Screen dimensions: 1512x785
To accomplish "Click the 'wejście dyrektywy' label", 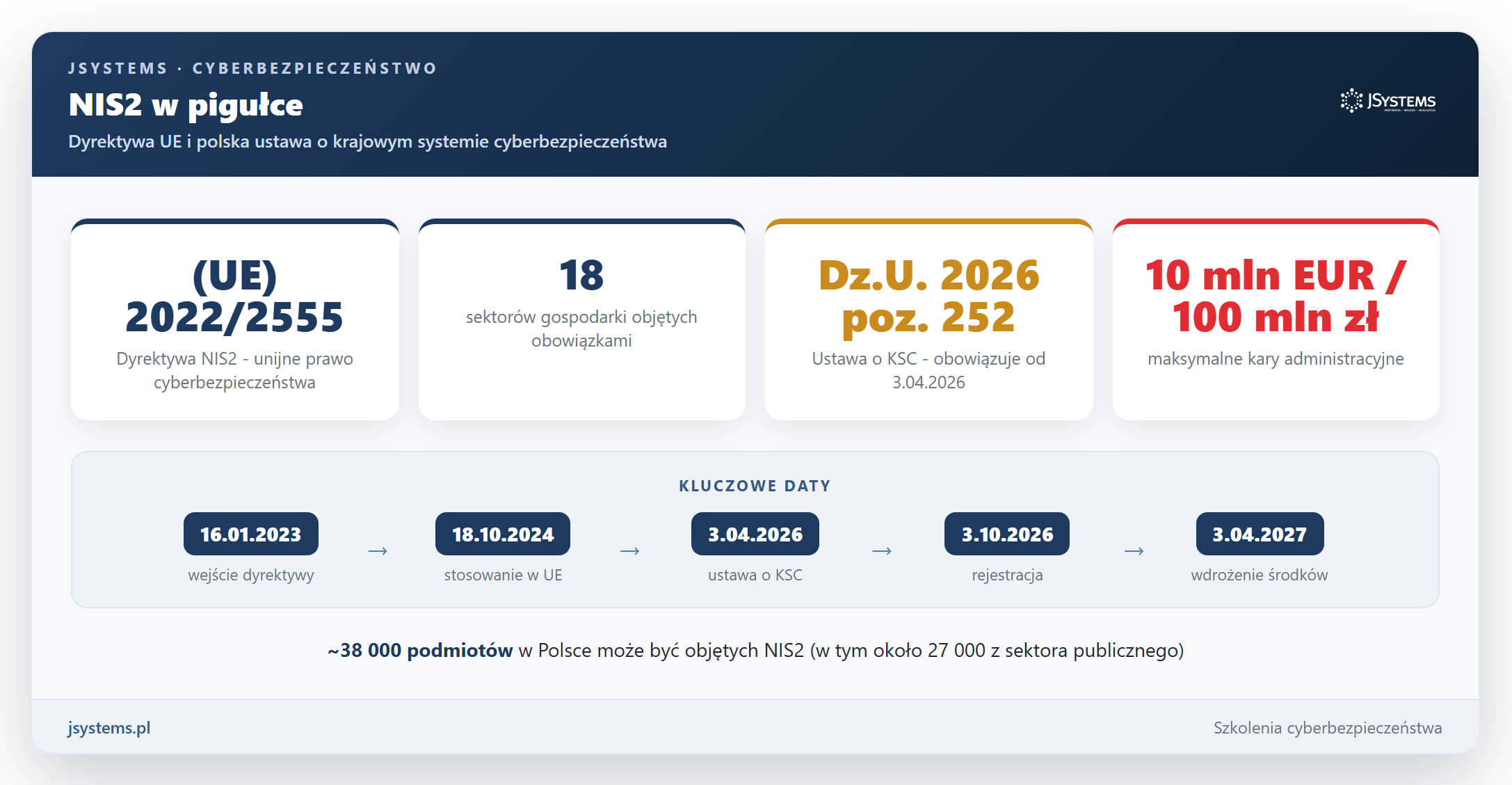I will click(251, 575).
